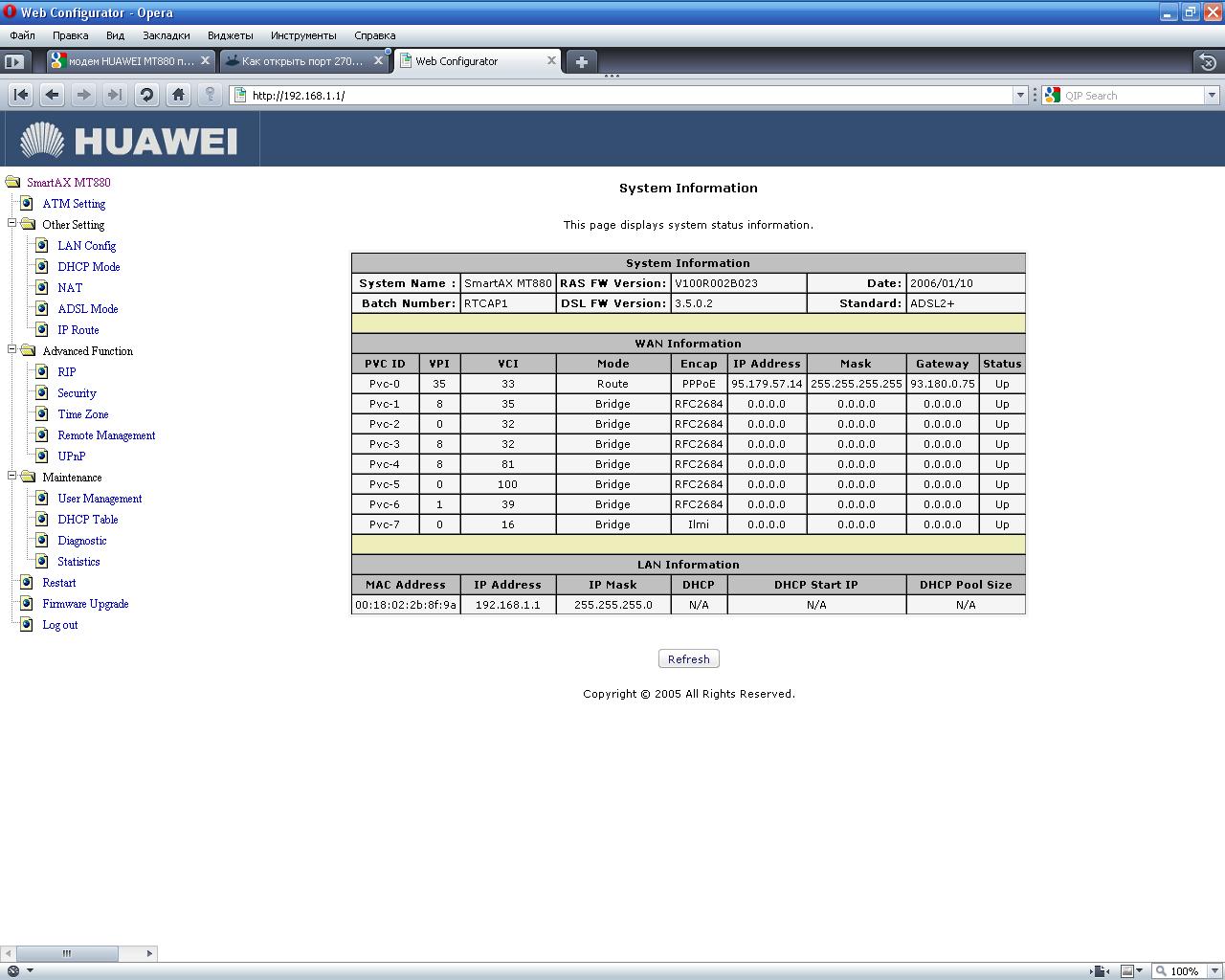Open the Вид menu
This screenshot has width=1225, height=980.
click(115, 35)
